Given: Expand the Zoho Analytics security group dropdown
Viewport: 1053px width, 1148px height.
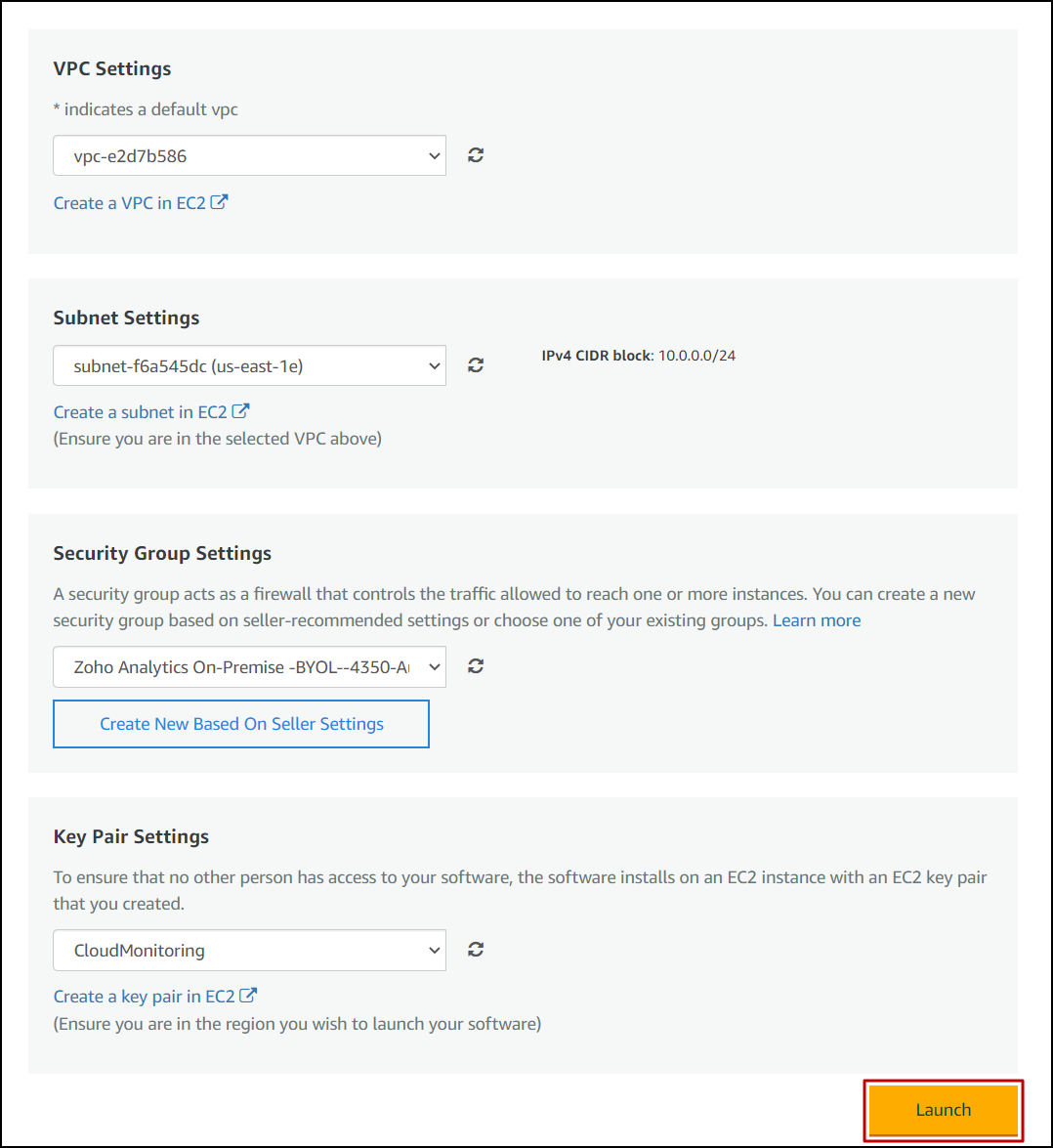Looking at the screenshot, I should pos(249,667).
